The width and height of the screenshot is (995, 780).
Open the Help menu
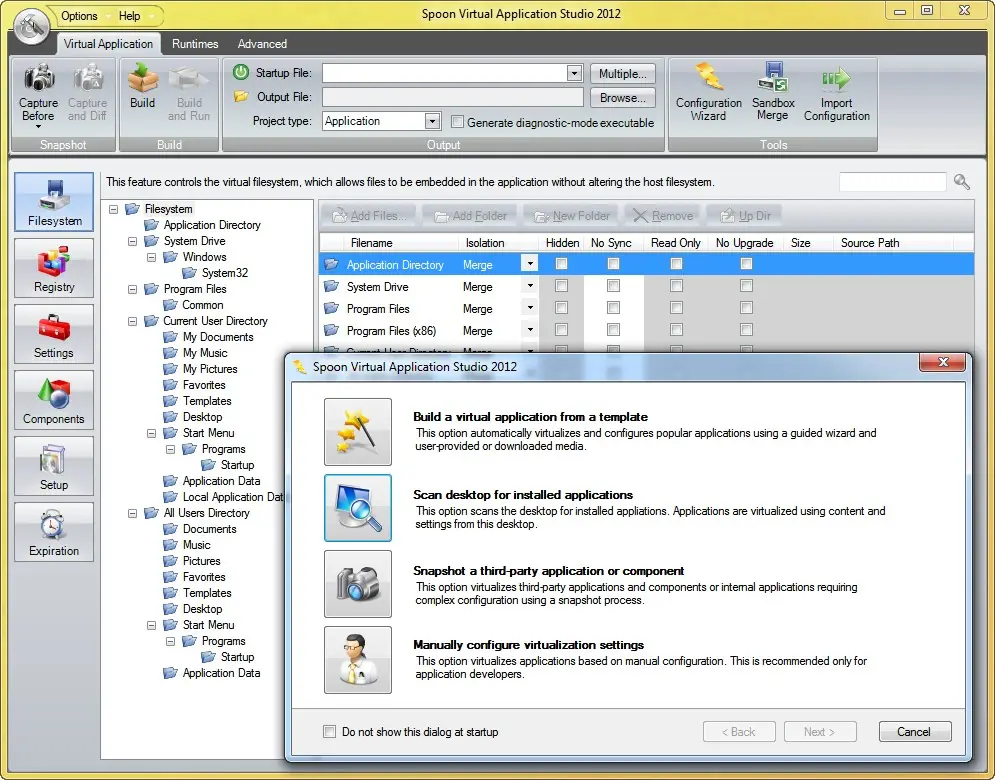129,16
